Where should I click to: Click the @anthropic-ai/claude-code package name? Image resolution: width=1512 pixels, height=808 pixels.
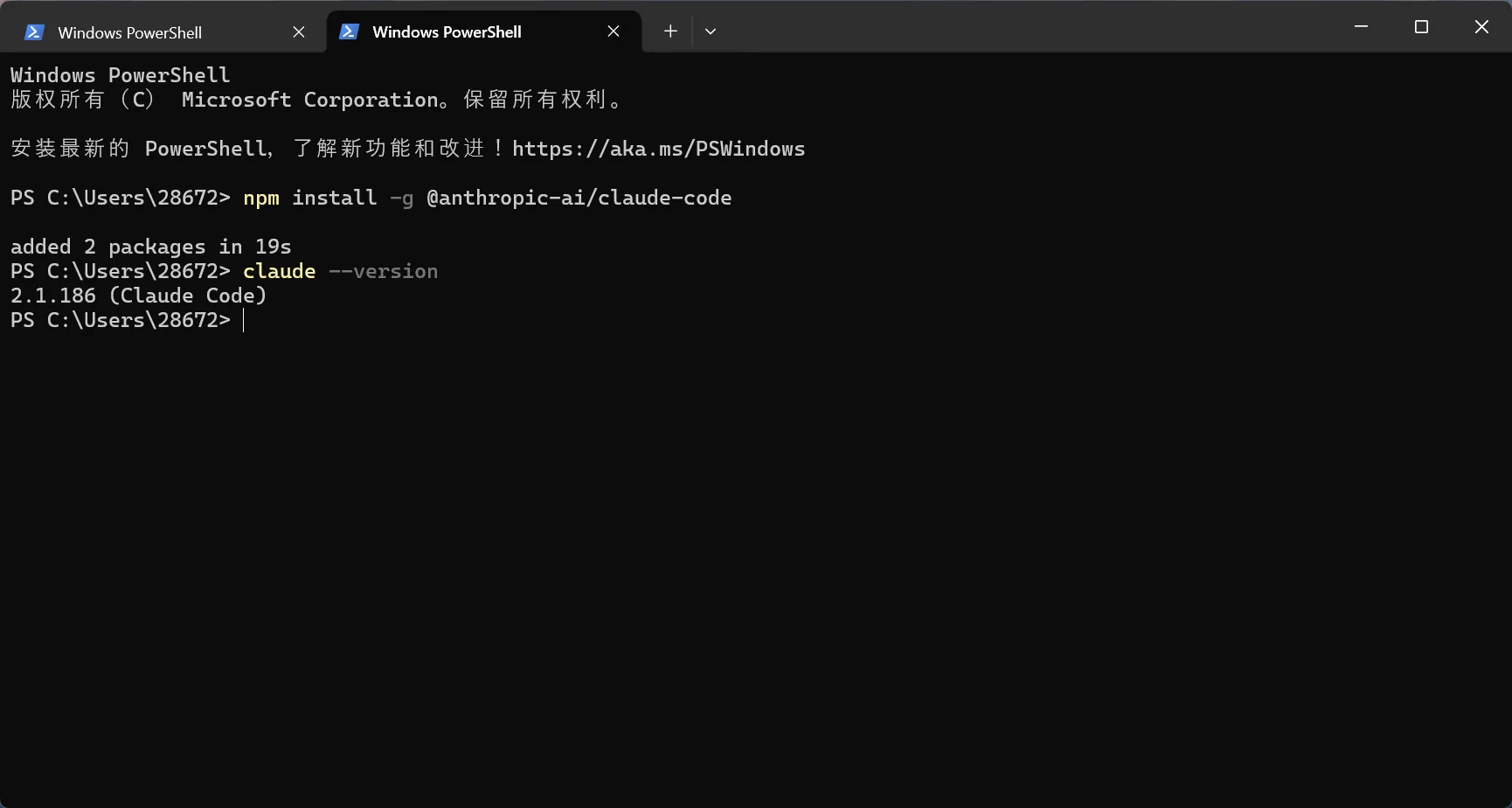coord(579,198)
